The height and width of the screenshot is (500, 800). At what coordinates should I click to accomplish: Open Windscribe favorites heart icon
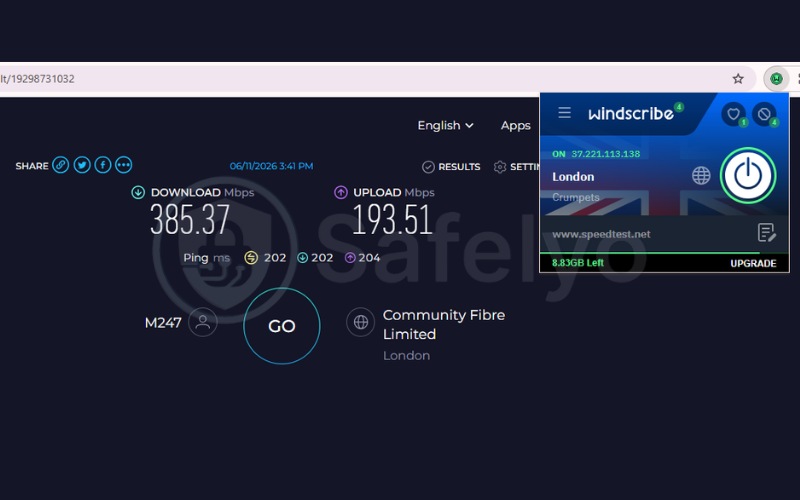[734, 114]
